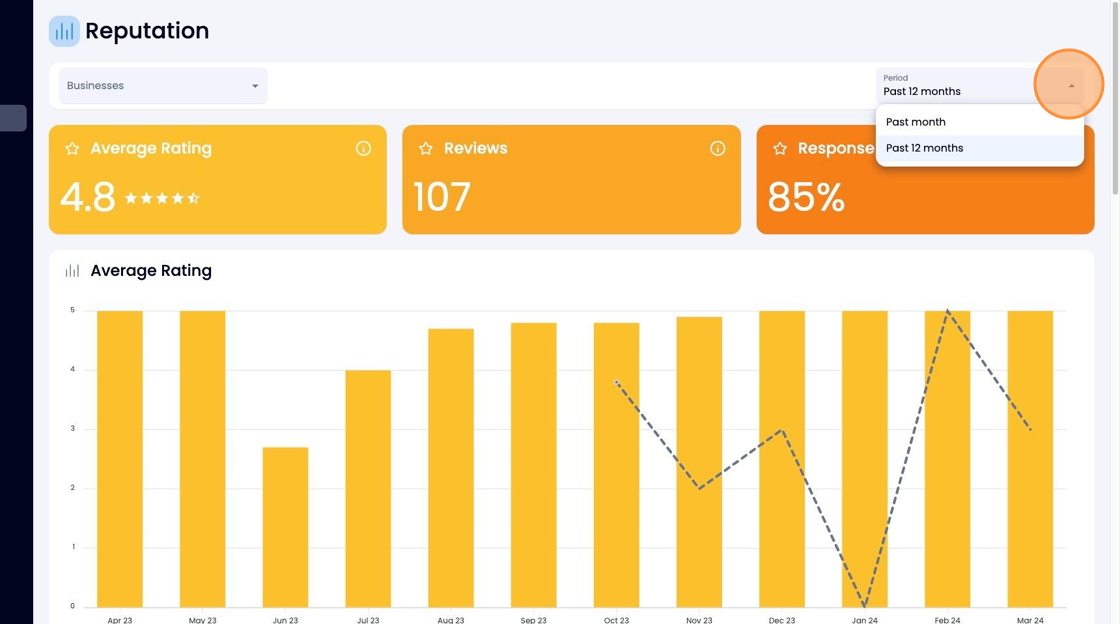Click the page vertical scrollbar

(x=1115, y=98)
